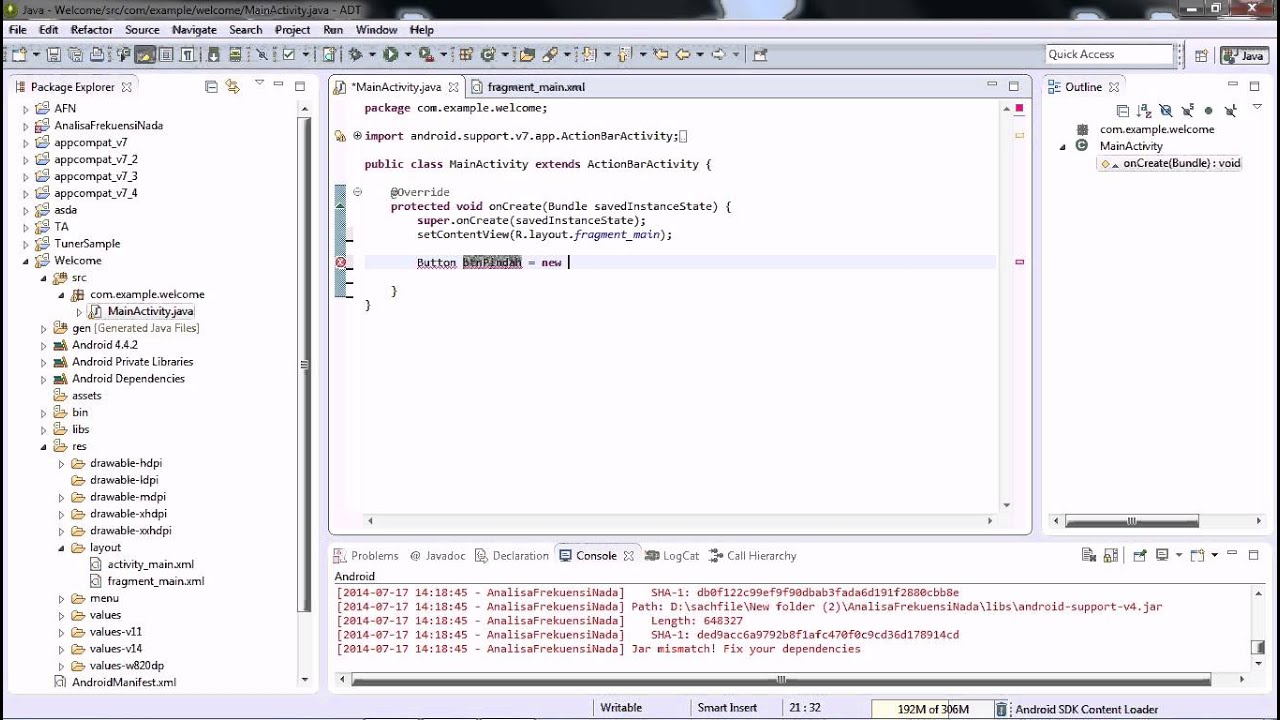Open the Refactor menu
Viewport: 1280px width, 720px height.
91,30
